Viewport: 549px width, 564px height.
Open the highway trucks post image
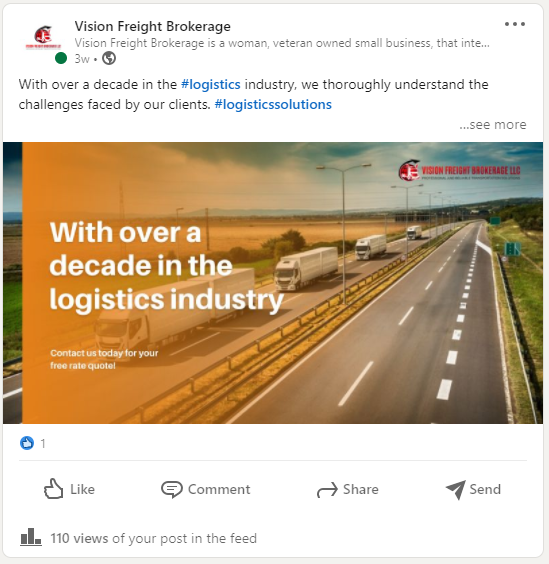273,283
